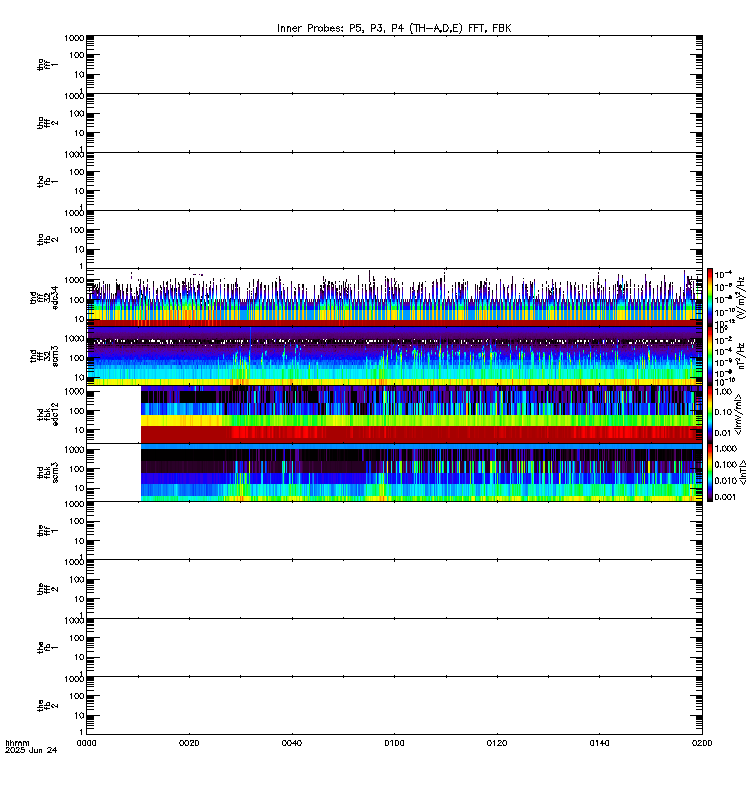Click the (V/m)²/Hz color bar
750x800 pixels.
tap(710, 298)
